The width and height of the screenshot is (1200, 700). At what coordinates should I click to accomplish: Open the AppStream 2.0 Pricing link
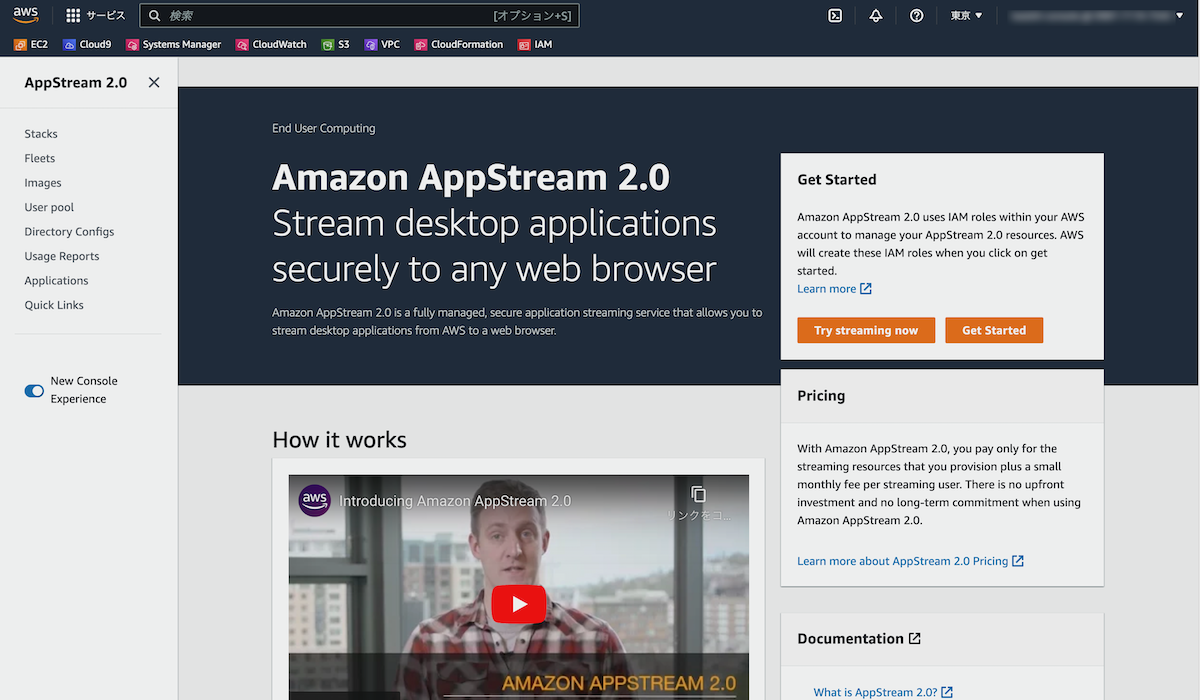coord(903,561)
